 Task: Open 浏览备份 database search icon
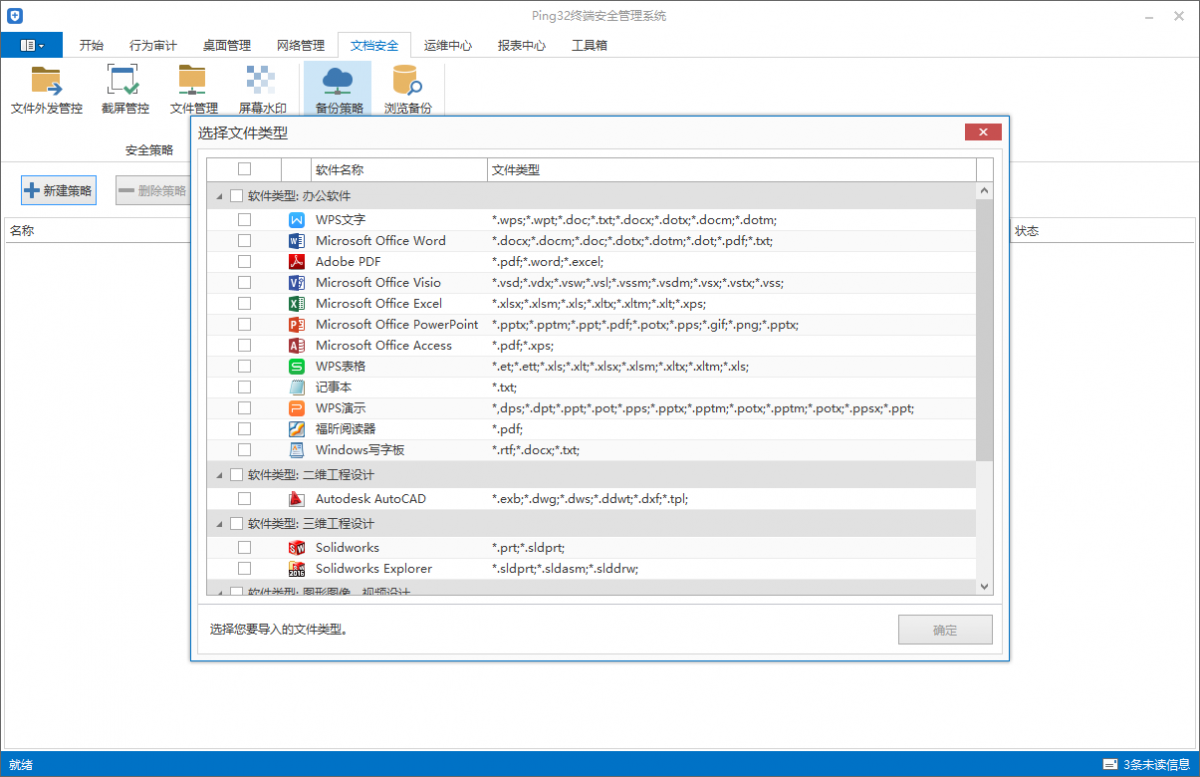coord(407,81)
